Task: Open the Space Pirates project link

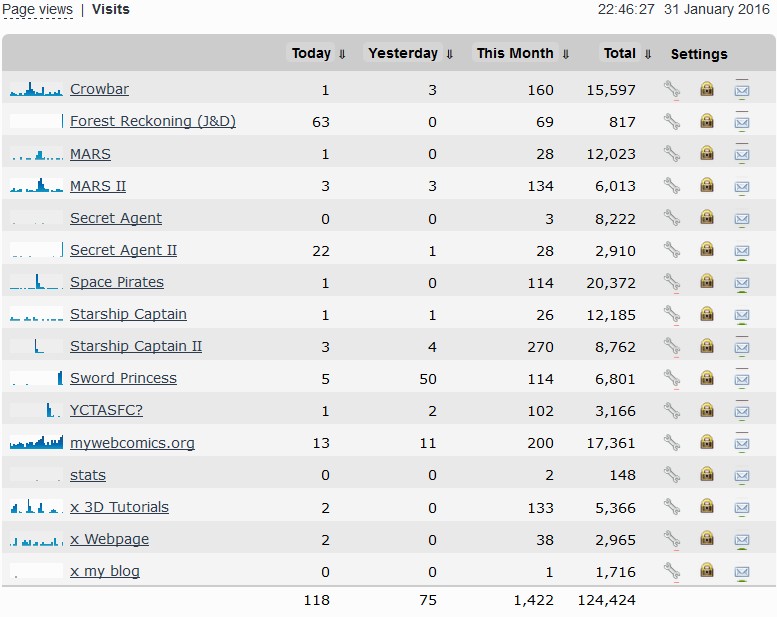Action: 117,282
